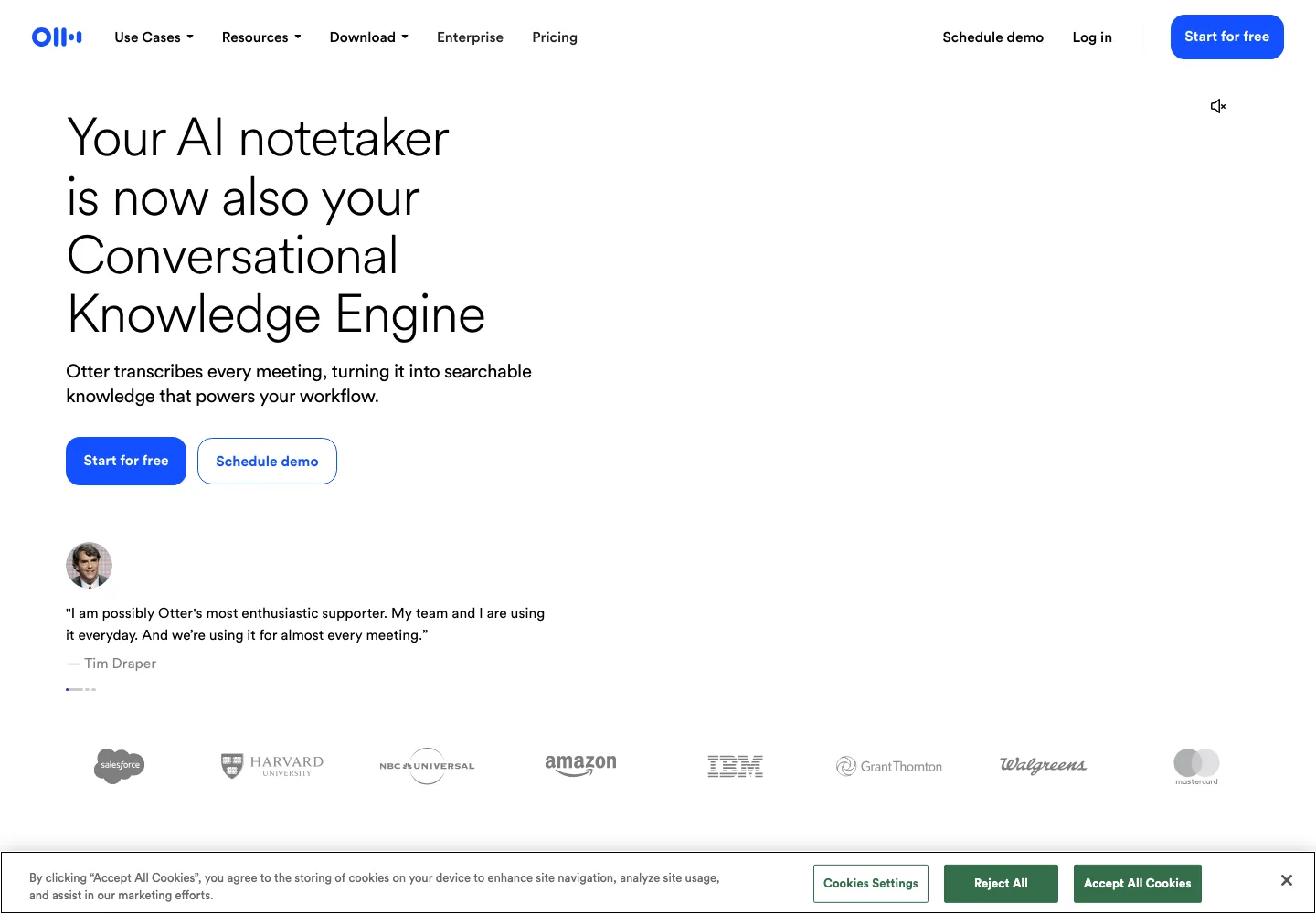The image size is (1316, 914).
Task: Close the cookie banner with the X
Action: pyautogui.click(x=1287, y=880)
